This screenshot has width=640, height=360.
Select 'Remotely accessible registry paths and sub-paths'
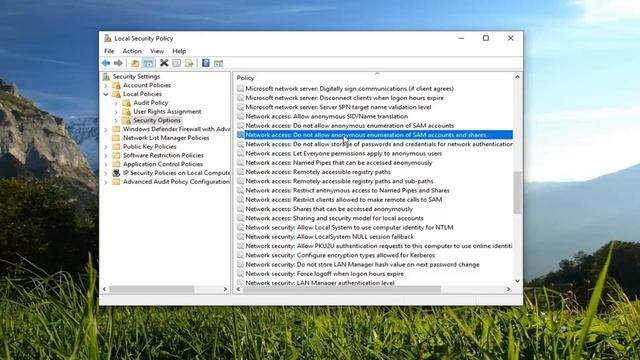point(339,181)
